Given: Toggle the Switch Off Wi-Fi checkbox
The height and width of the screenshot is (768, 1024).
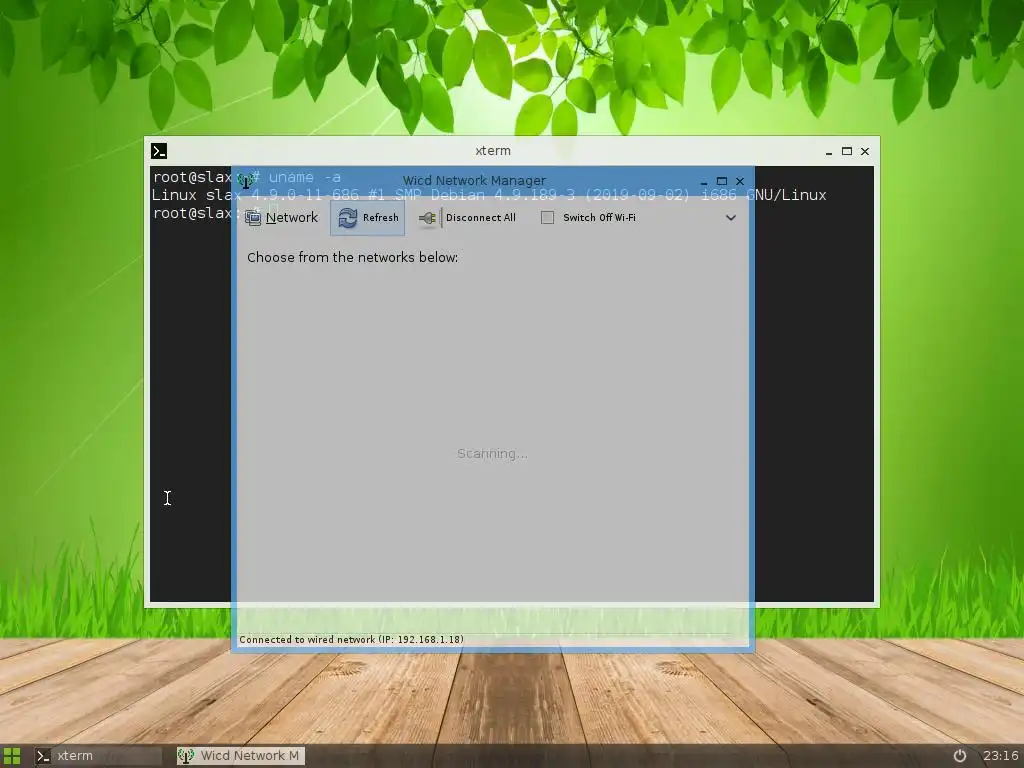Looking at the screenshot, I should coord(547,217).
